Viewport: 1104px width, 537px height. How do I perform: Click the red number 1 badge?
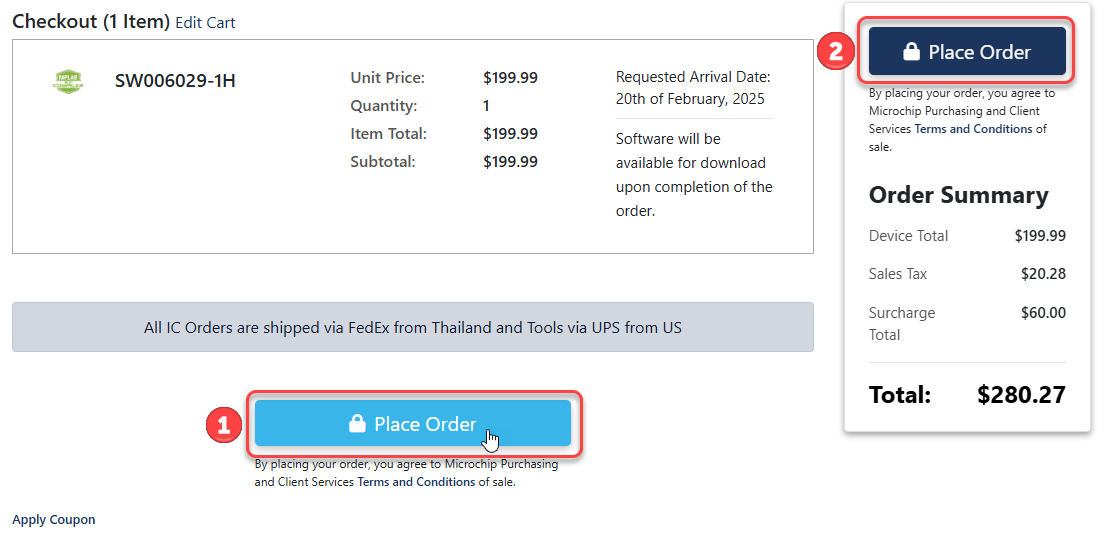(x=222, y=425)
